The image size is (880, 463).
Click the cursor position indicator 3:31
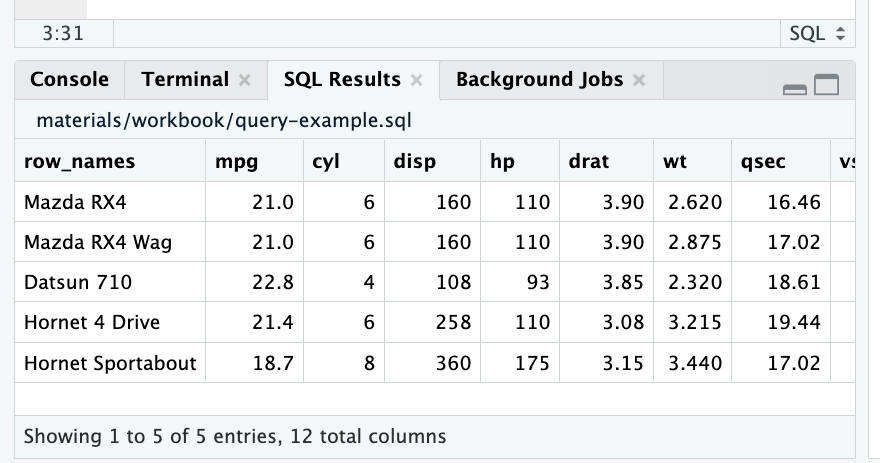click(x=63, y=33)
